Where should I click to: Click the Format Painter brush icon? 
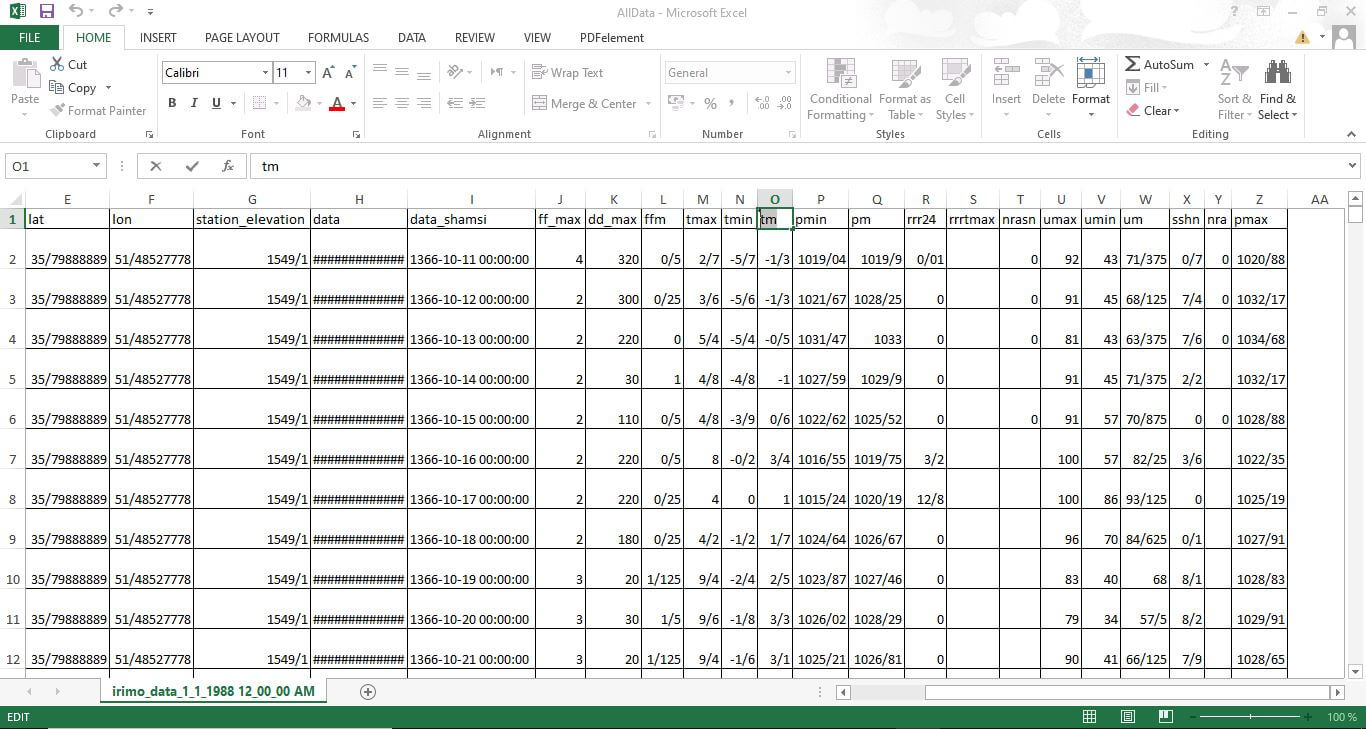pyautogui.click(x=58, y=111)
